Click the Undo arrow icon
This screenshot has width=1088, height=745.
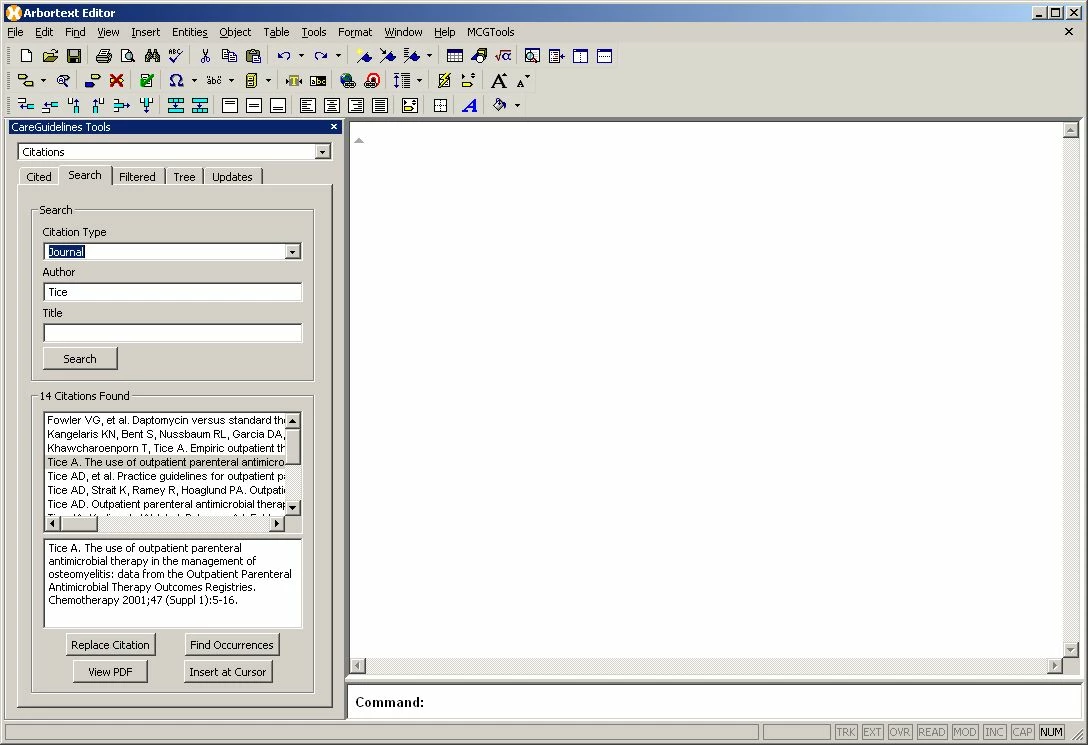click(284, 56)
